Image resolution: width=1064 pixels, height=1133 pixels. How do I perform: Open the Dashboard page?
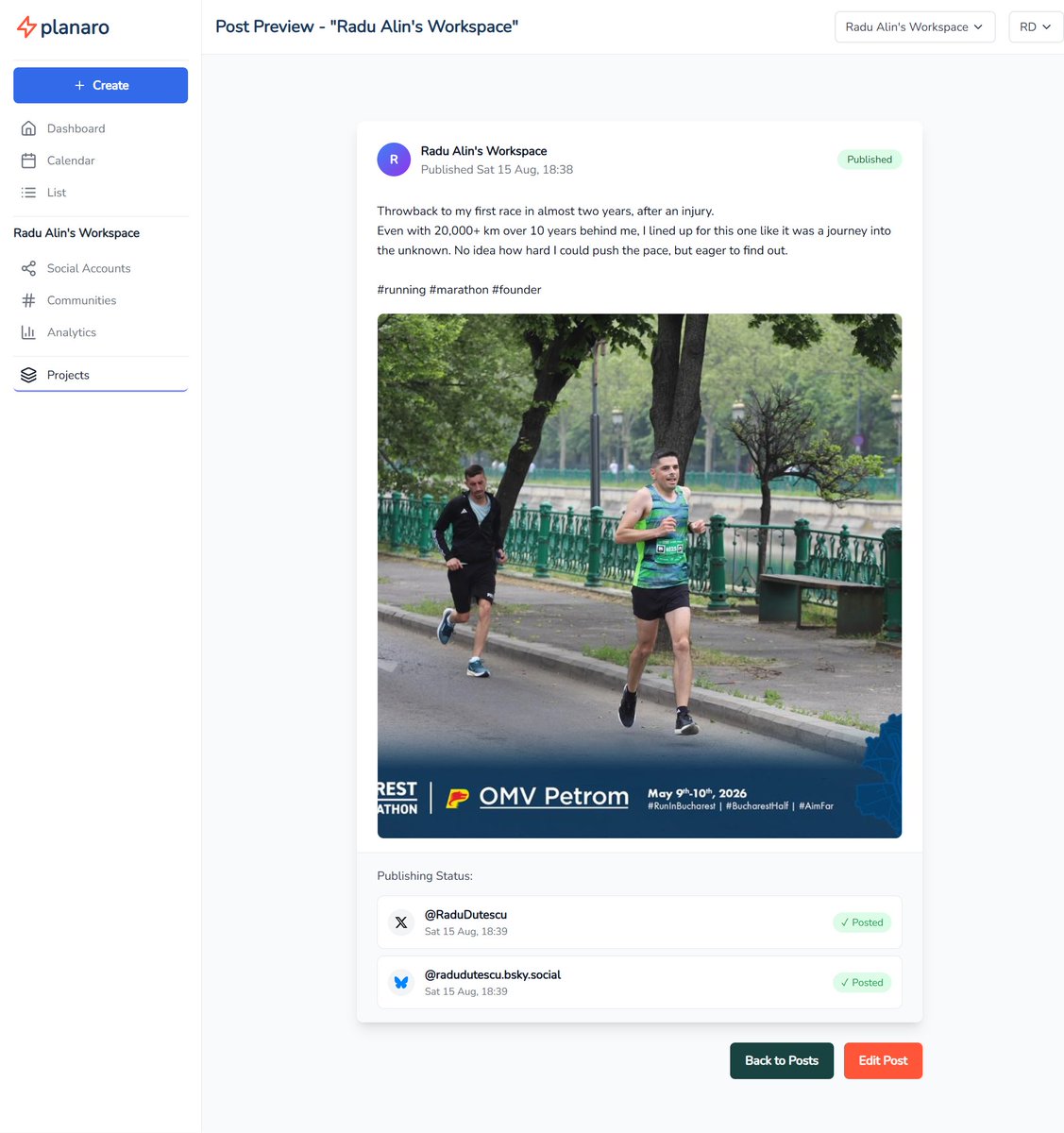coord(100,128)
